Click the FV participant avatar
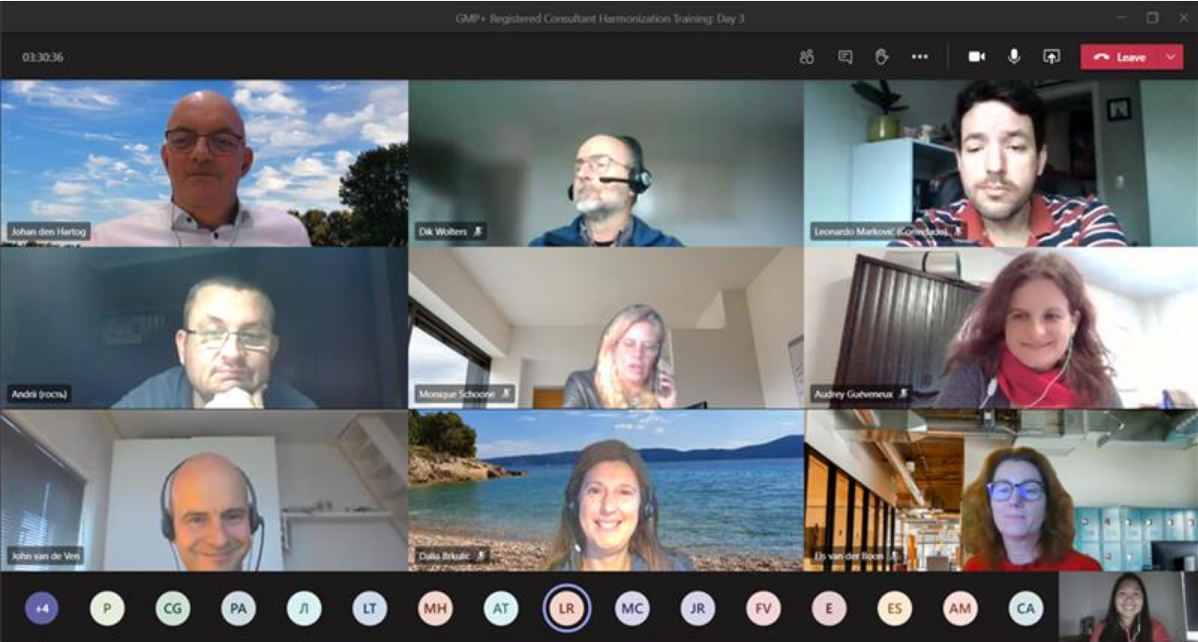Image resolution: width=1198 pixels, height=642 pixels. [x=763, y=608]
